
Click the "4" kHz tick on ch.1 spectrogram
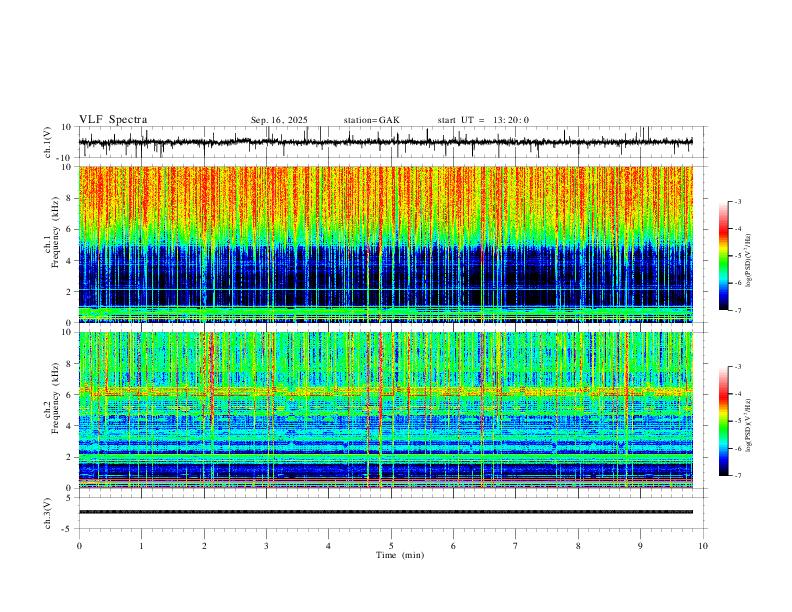pos(70,261)
